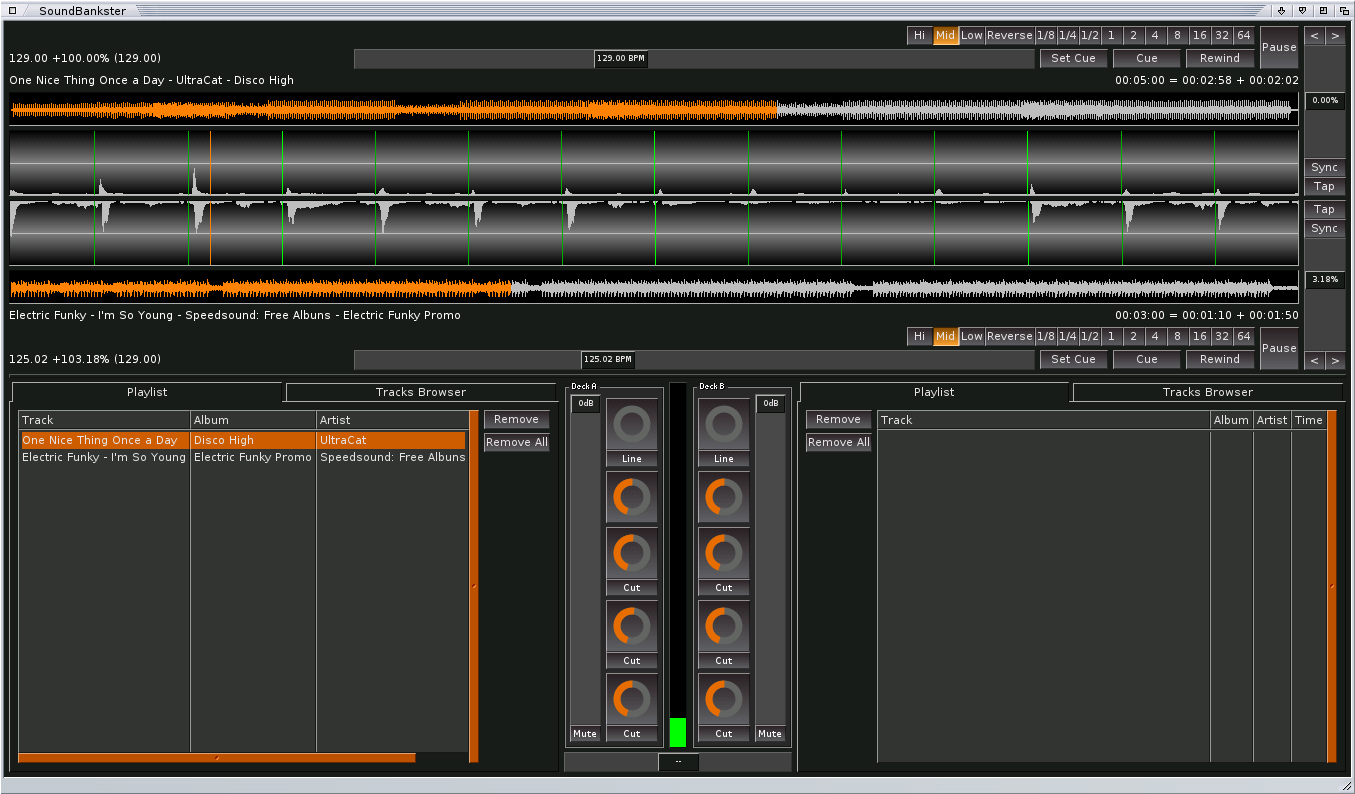This screenshot has height=794, width=1355.
Task: Click the previous arrow button on top deck
Action: pyautogui.click(x=1314, y=36)
